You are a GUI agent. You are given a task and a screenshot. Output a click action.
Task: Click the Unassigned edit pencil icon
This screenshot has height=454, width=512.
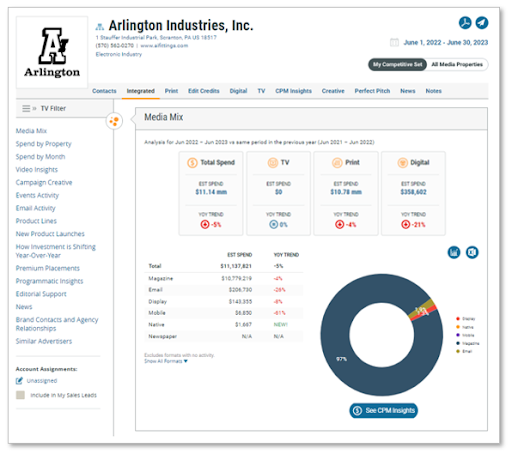(x=19, y=380)
